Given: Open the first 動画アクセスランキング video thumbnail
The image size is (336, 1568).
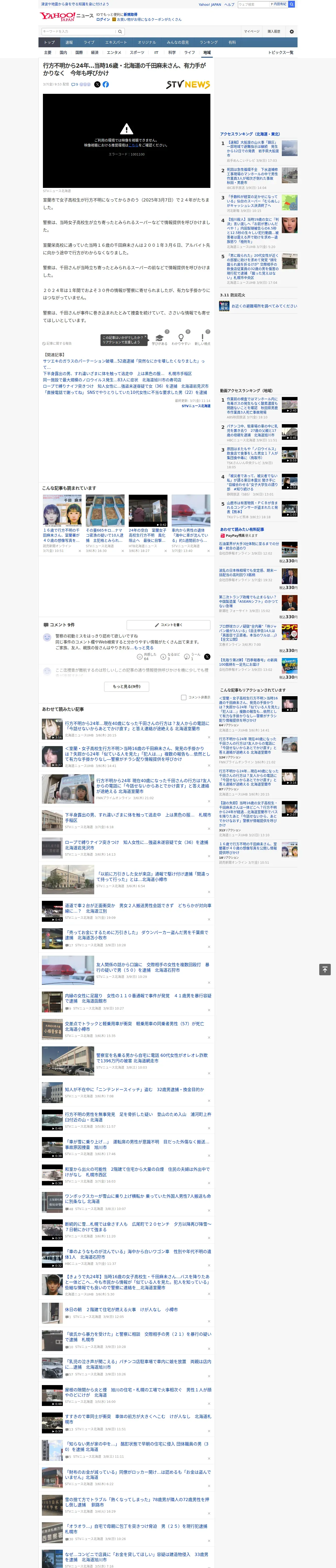Looking at the screenshot, I should [x=290, y=405].
